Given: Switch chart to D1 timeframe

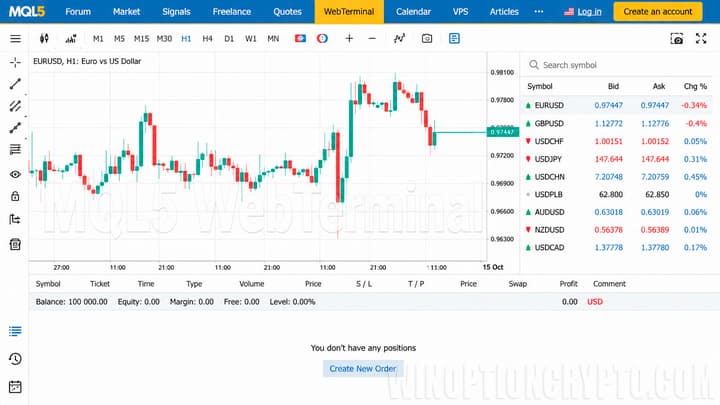Looking at the screenshot, I should [229, 39].
